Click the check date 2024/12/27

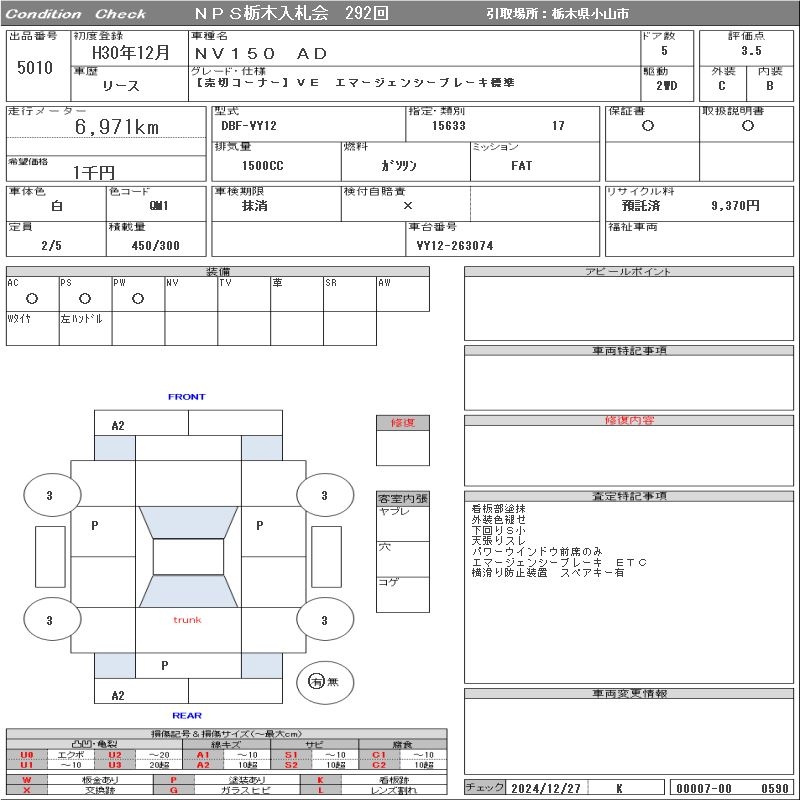tap(546, 788)
